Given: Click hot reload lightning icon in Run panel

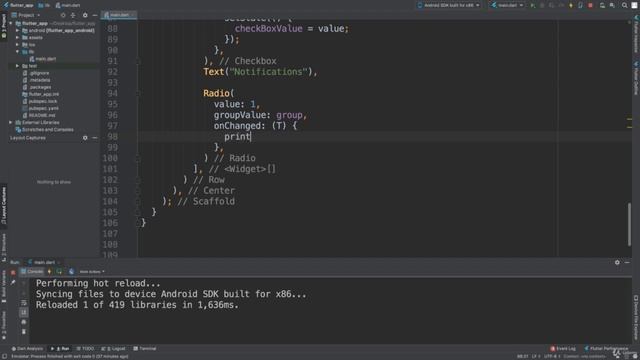Looking at the screenshot, I should (49, 271).
